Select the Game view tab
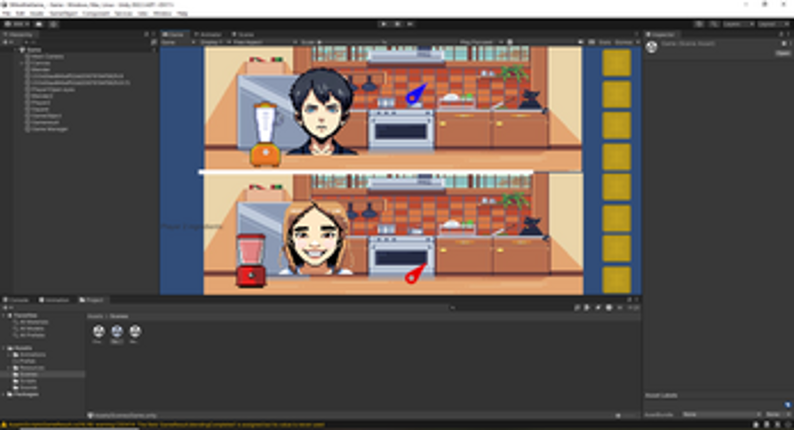This screenshot has width=794, height=430. pos(174,34)
